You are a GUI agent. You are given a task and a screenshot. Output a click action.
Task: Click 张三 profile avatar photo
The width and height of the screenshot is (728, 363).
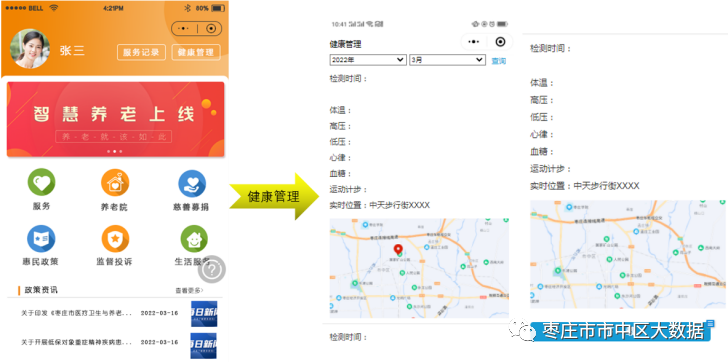click(x=30, y=49)
